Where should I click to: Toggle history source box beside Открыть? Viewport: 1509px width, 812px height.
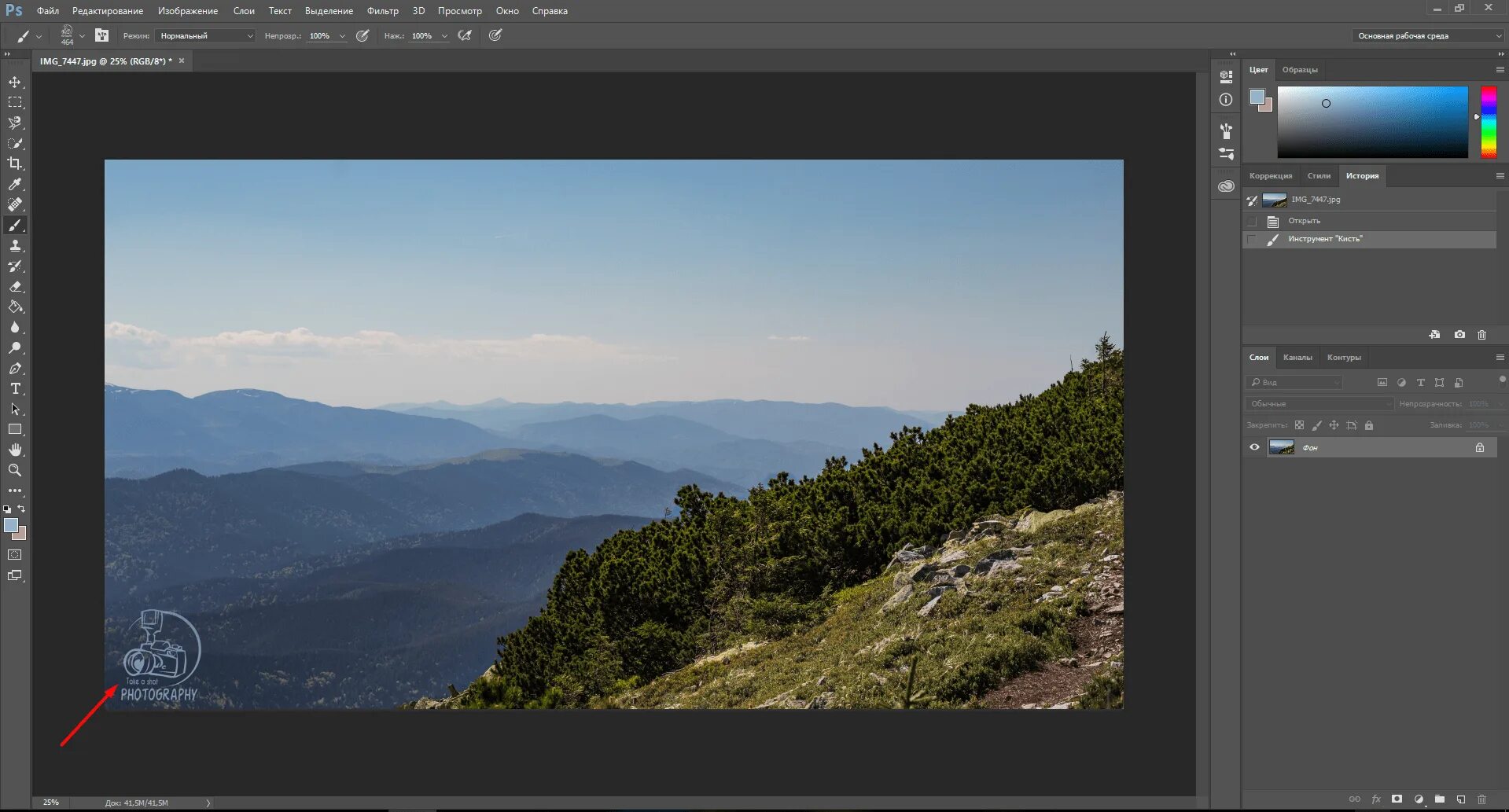coord(1252,221)
